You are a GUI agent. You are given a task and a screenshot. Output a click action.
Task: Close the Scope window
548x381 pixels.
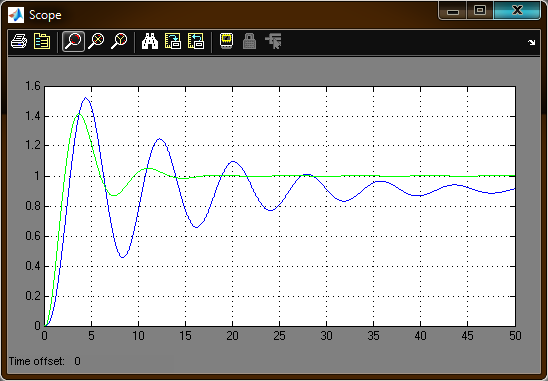517,10
